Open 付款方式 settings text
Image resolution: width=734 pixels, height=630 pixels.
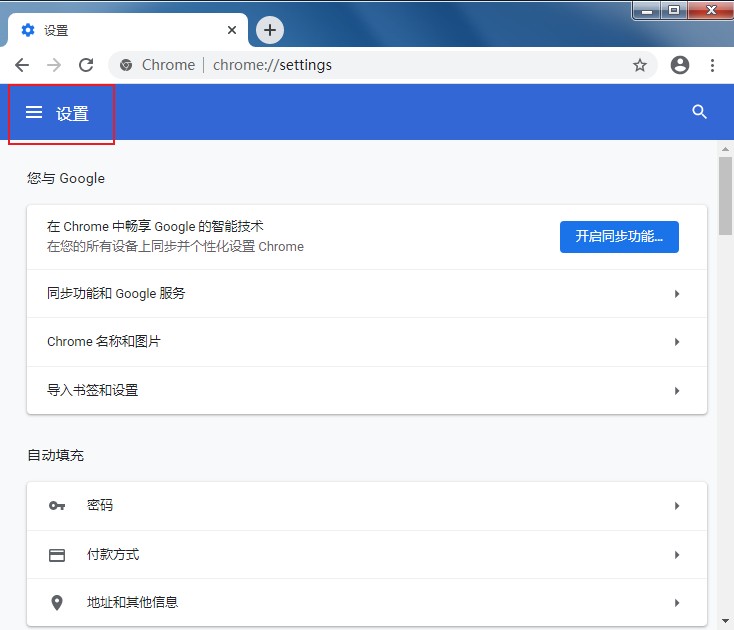pos(113,554)
